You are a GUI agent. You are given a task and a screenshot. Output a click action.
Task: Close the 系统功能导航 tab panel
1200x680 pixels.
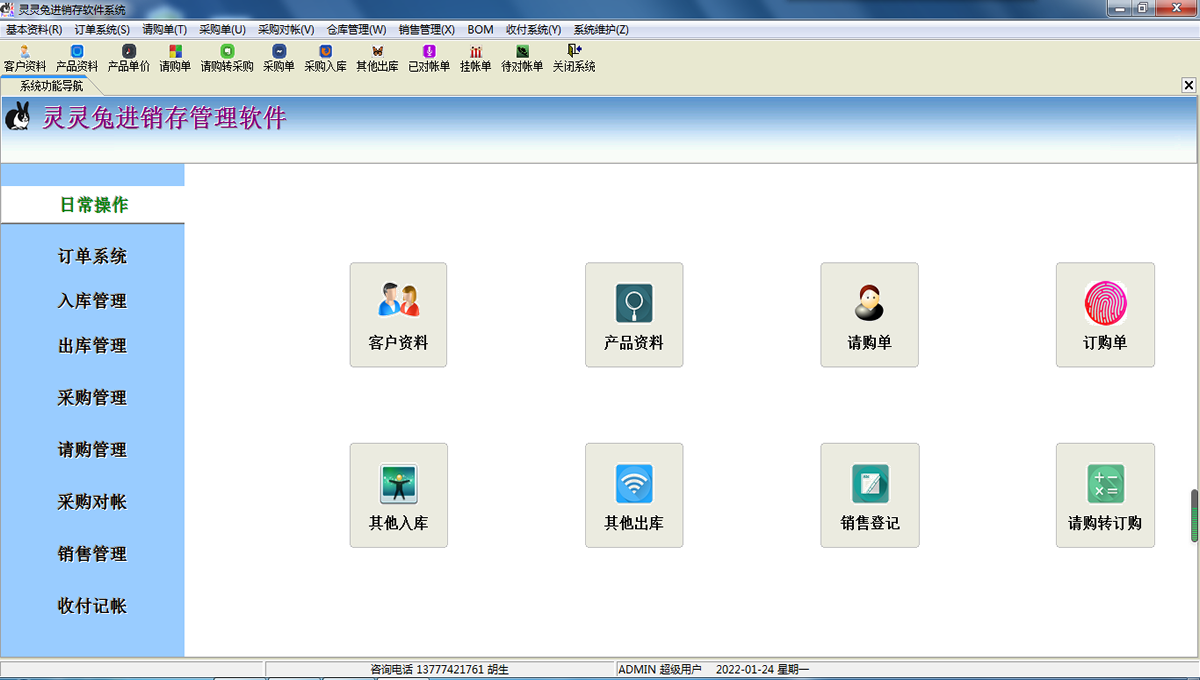(x=1189, y=86)
